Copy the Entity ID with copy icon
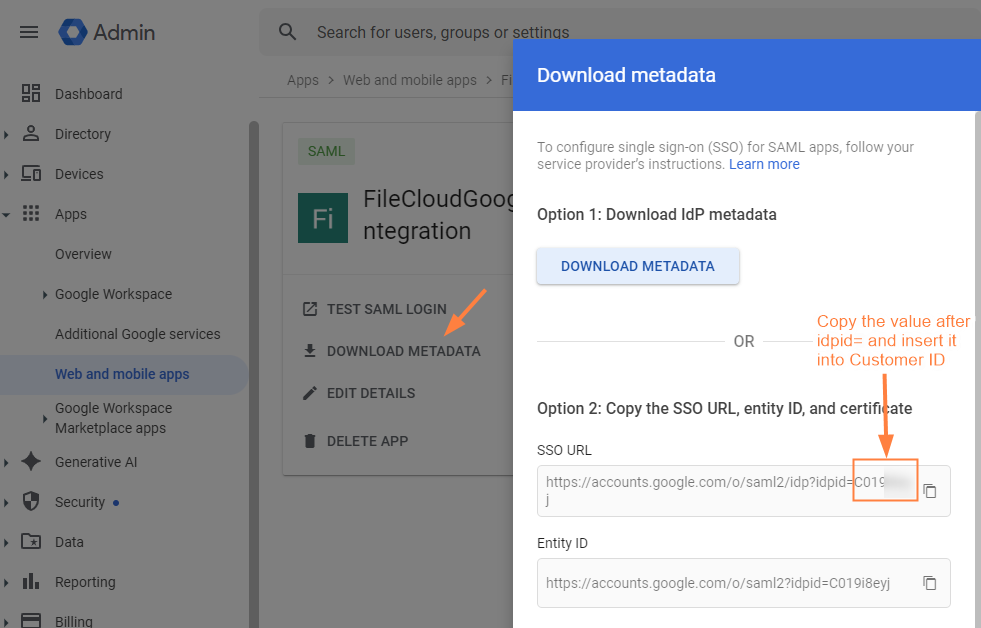The width and height of the screenshot is (981, 628). coord(930,583)
